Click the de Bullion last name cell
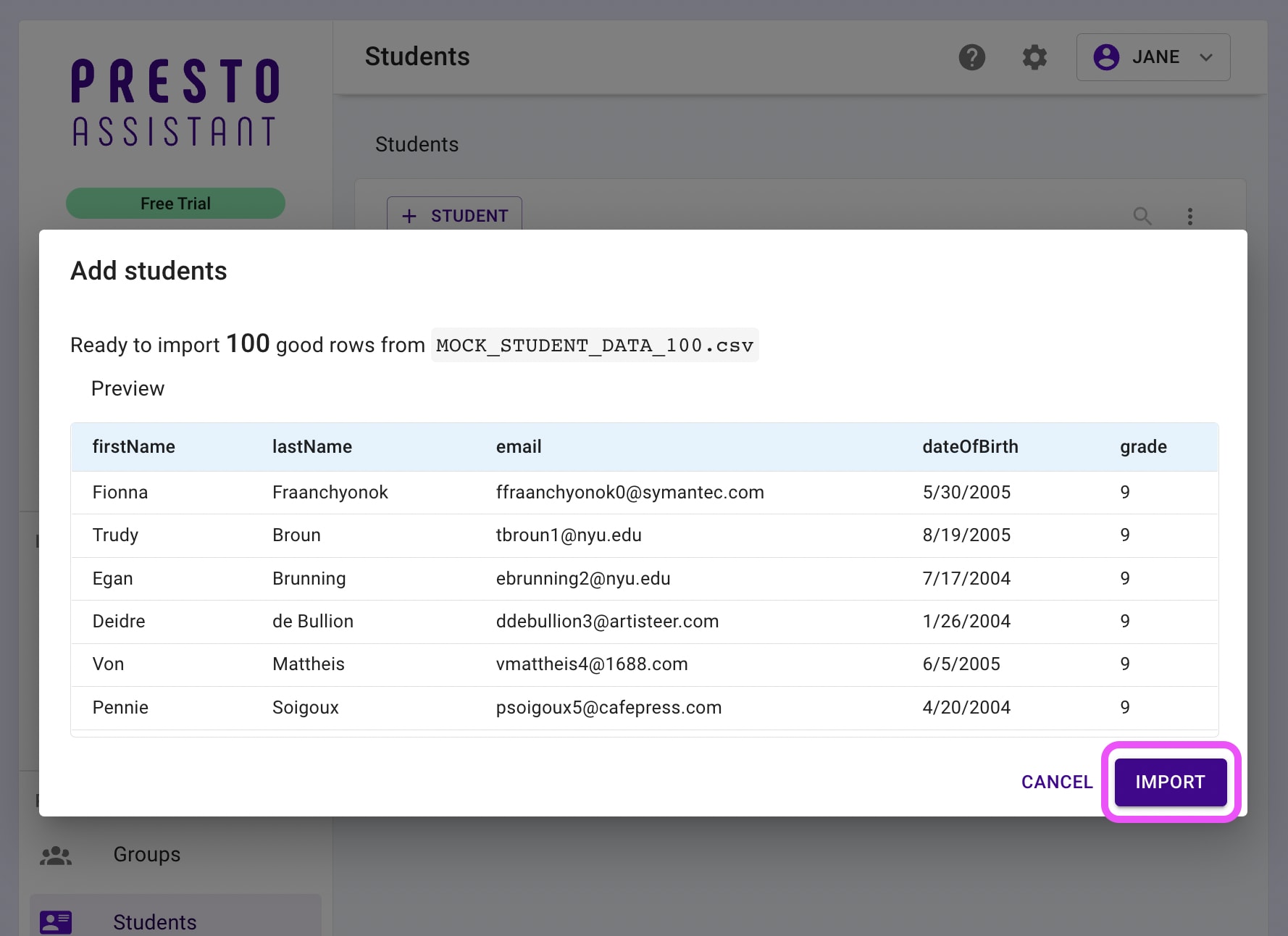The height and width of the screenshot is (936, 1288). [x=313, y=622]
